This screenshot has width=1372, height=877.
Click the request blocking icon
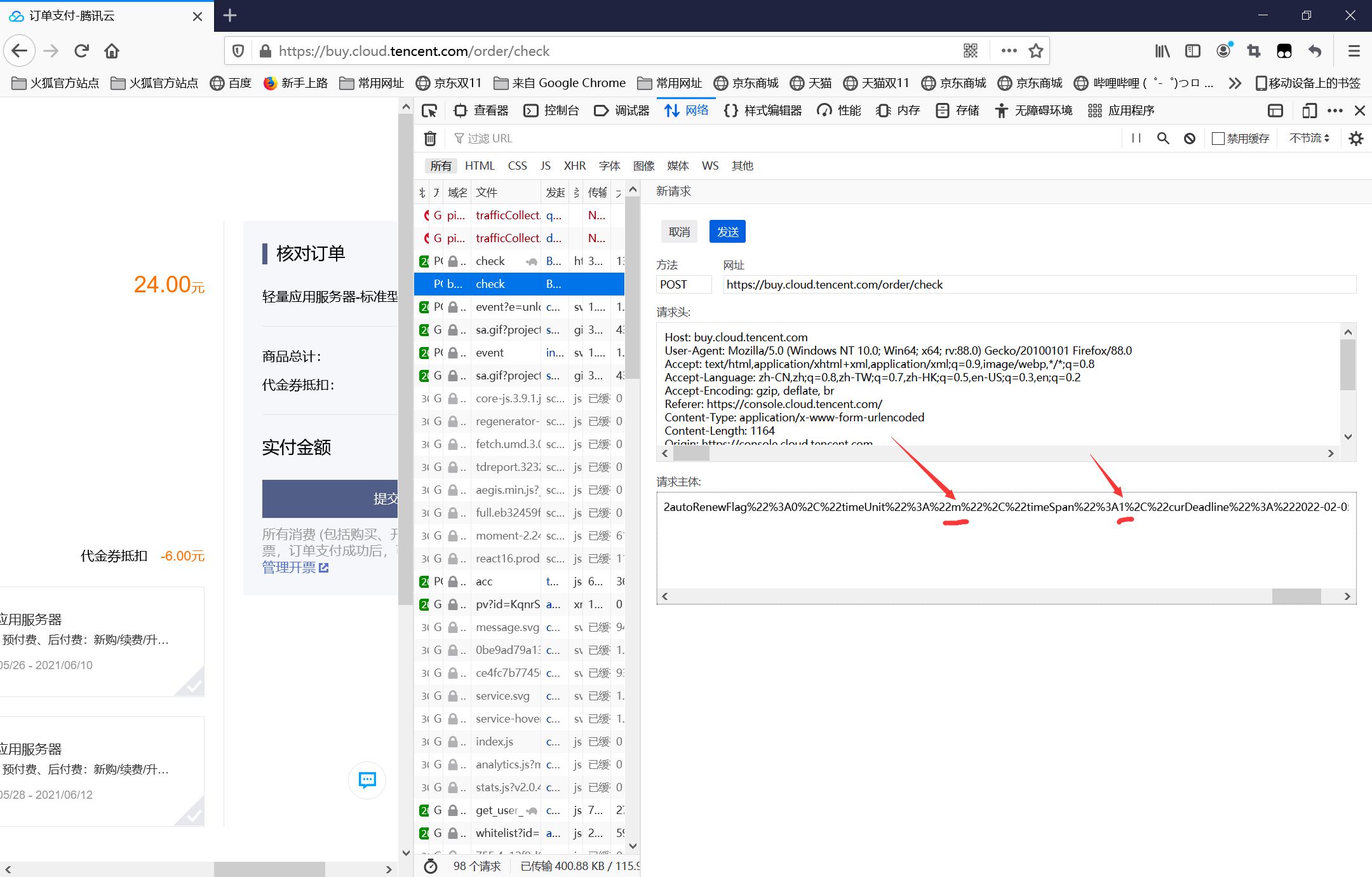pos(1190,138)
